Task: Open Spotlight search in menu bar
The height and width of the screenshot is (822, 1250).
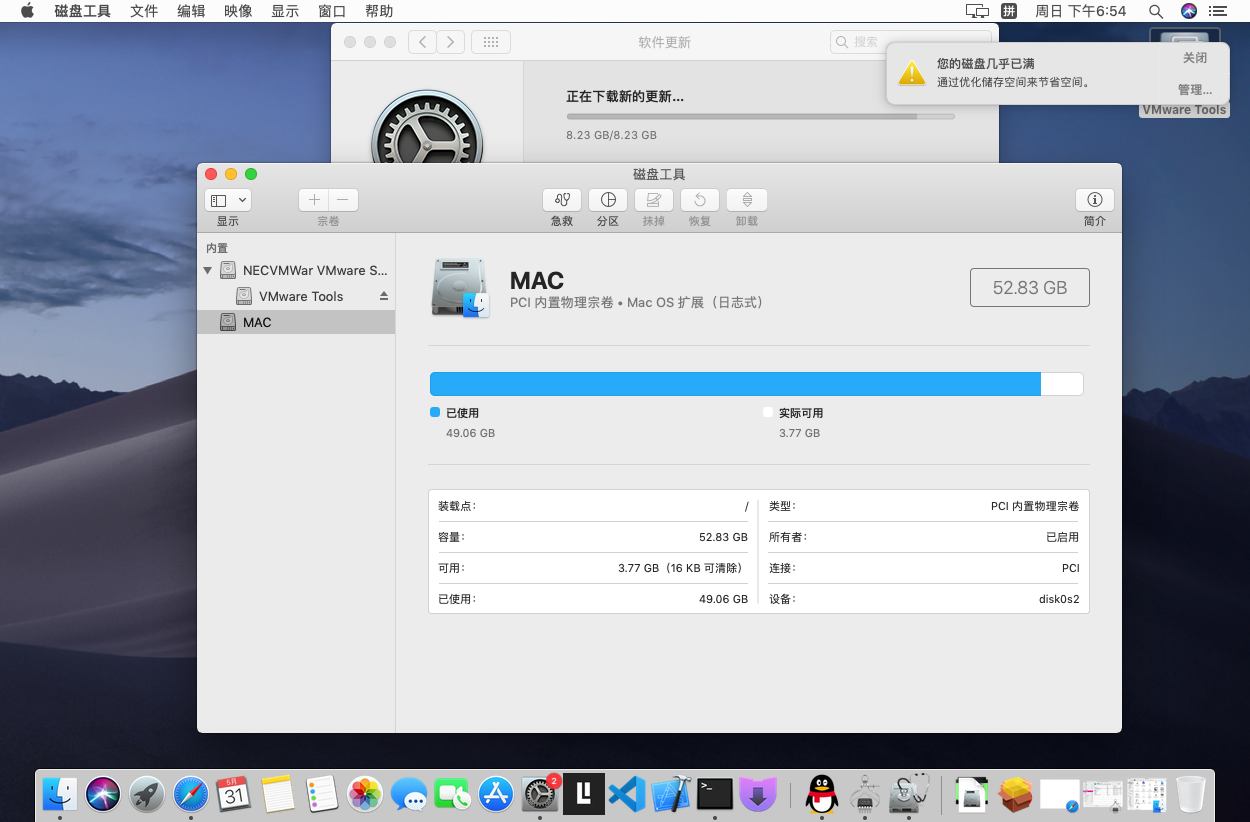Action: (x=1155, y=11)
